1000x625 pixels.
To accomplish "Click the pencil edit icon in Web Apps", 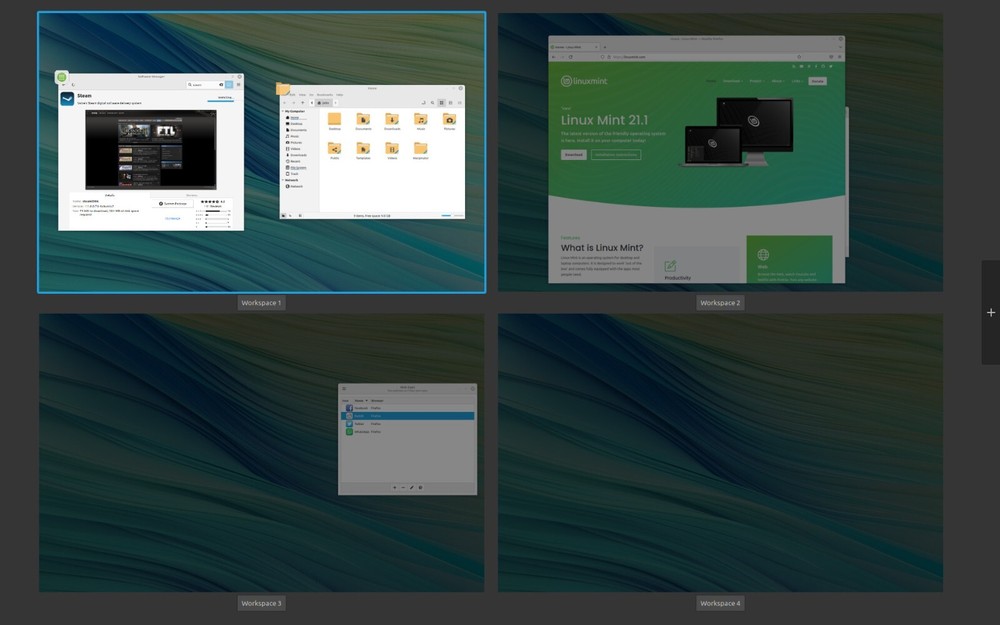I will click(412, 487).
